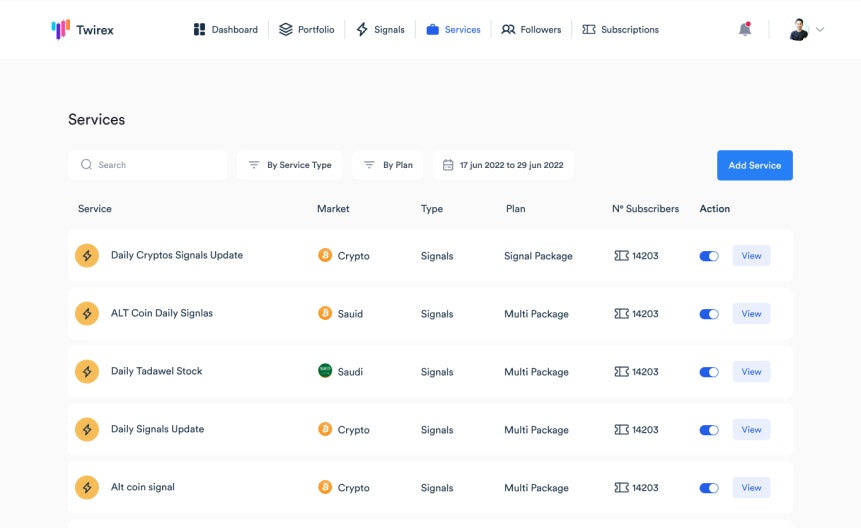
Task: Open the By Service Type filter
Action: (289, 165)
